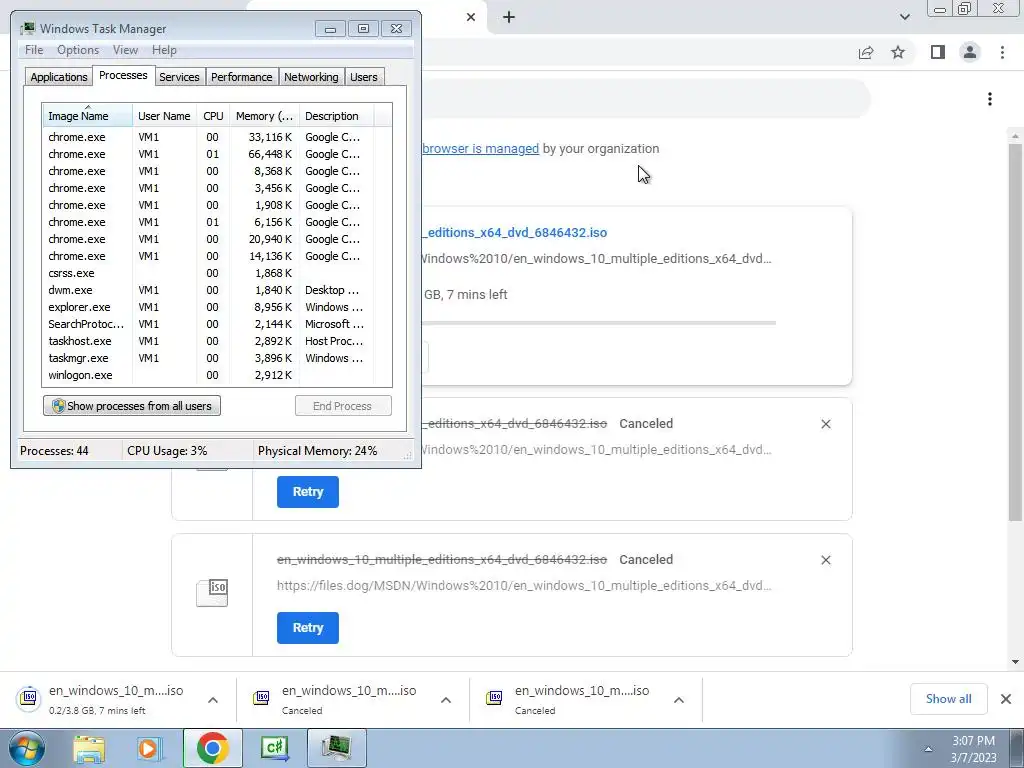Click iso icon of middle canceled shelf item
This screenshot has width=1024, height=768.
(x=261, y=698)
